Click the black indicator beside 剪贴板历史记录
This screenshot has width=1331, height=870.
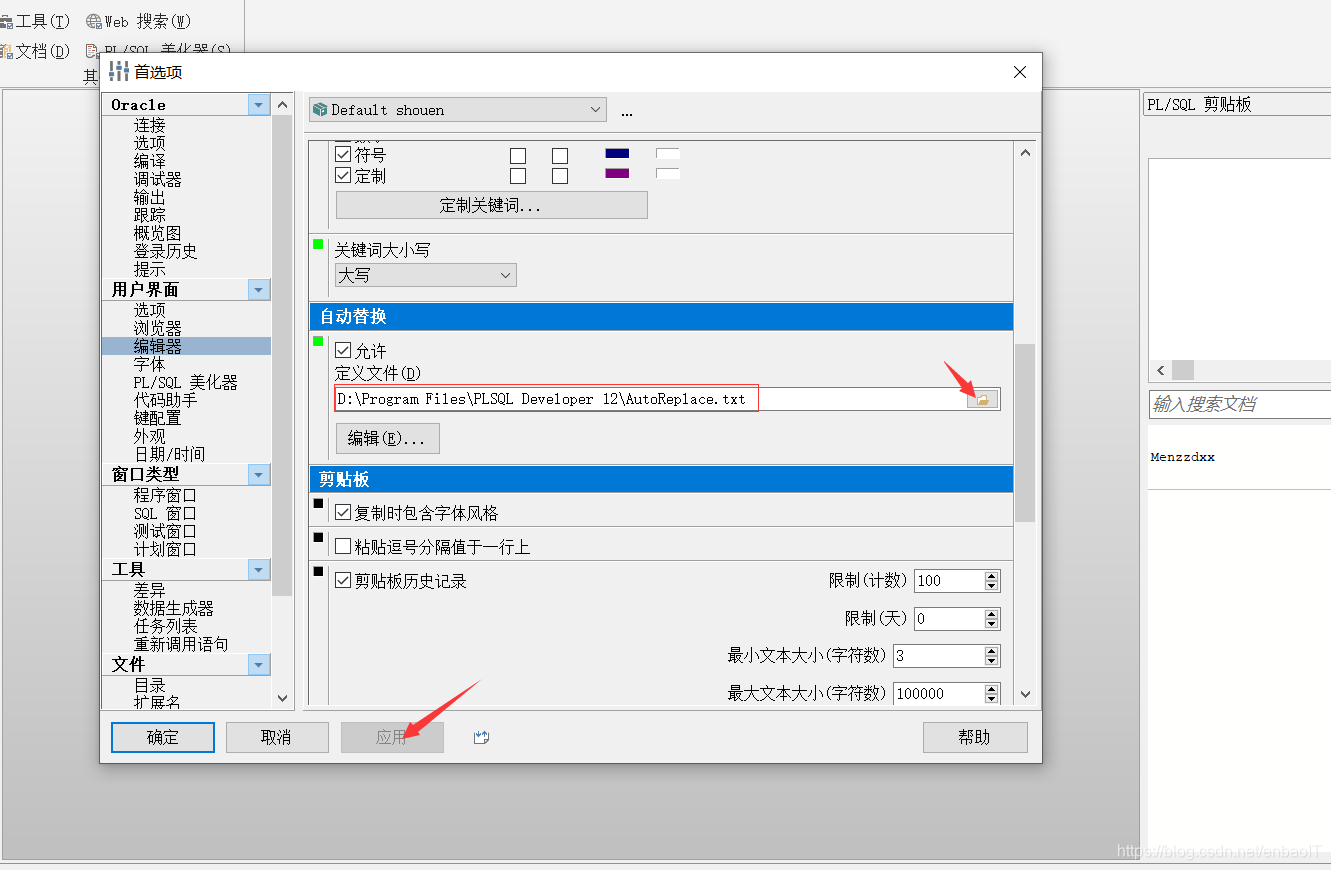coord(319,571)
